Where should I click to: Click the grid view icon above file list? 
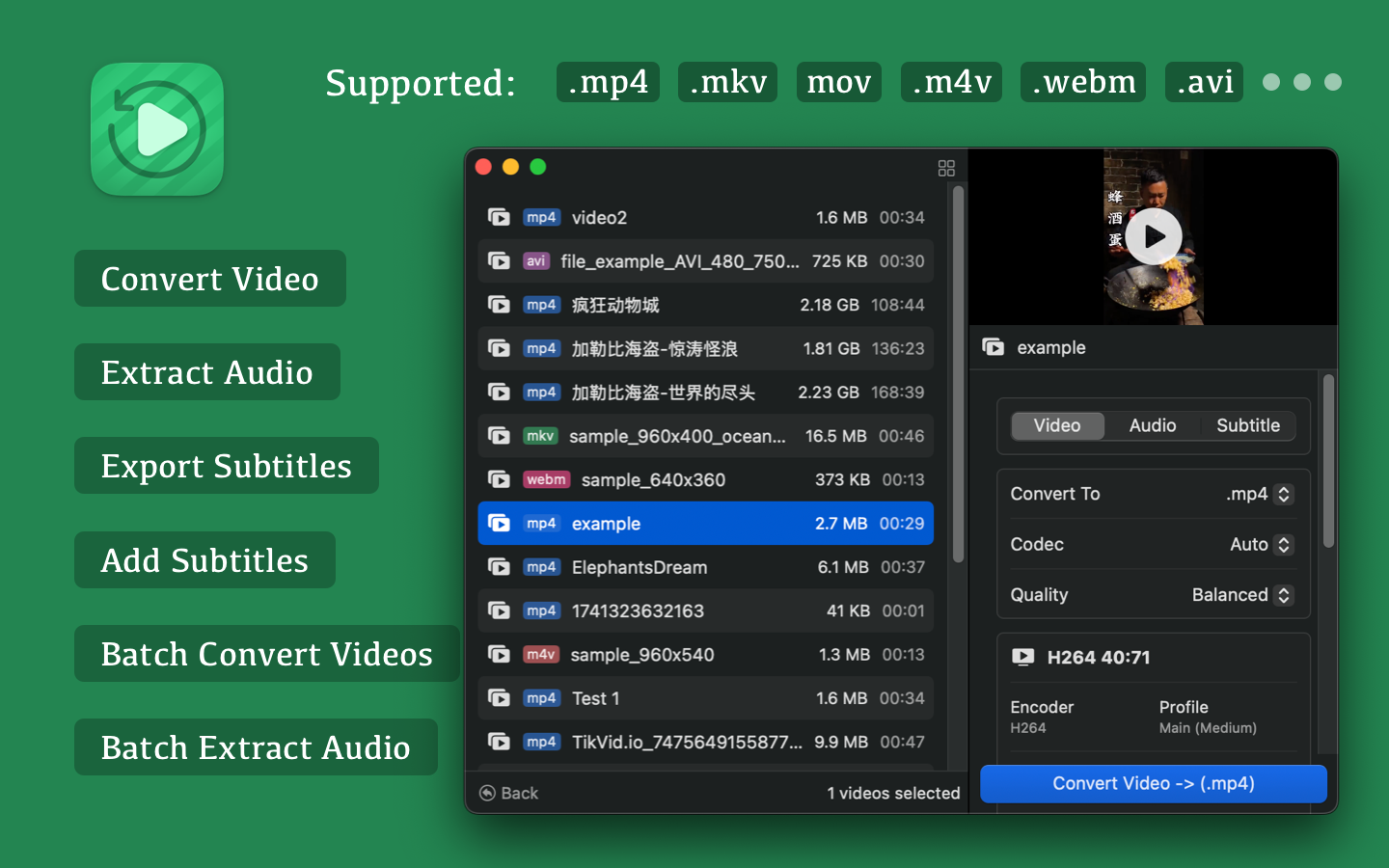(946, 168)
